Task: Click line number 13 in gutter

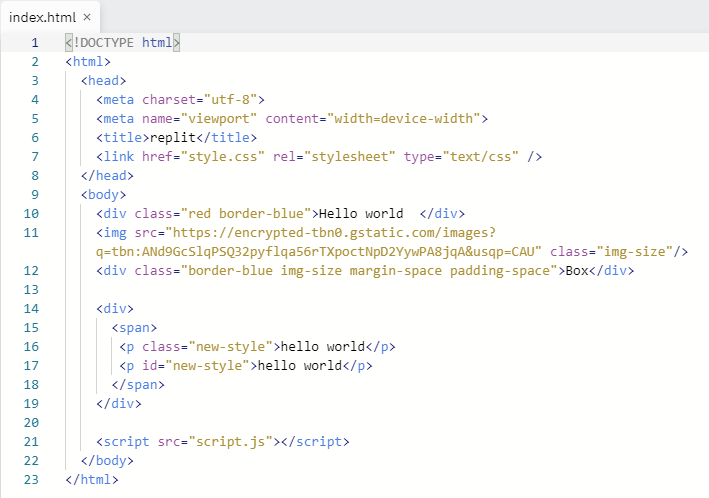Action: (x=31, y=289)
